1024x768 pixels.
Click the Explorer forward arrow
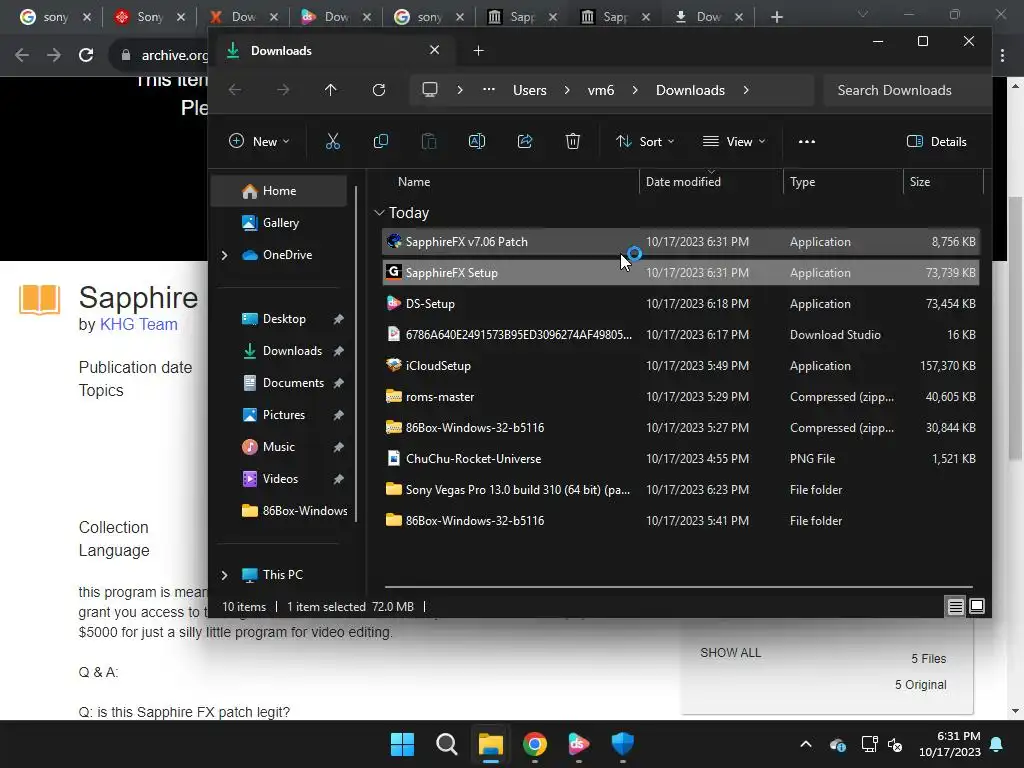(283, 90)
